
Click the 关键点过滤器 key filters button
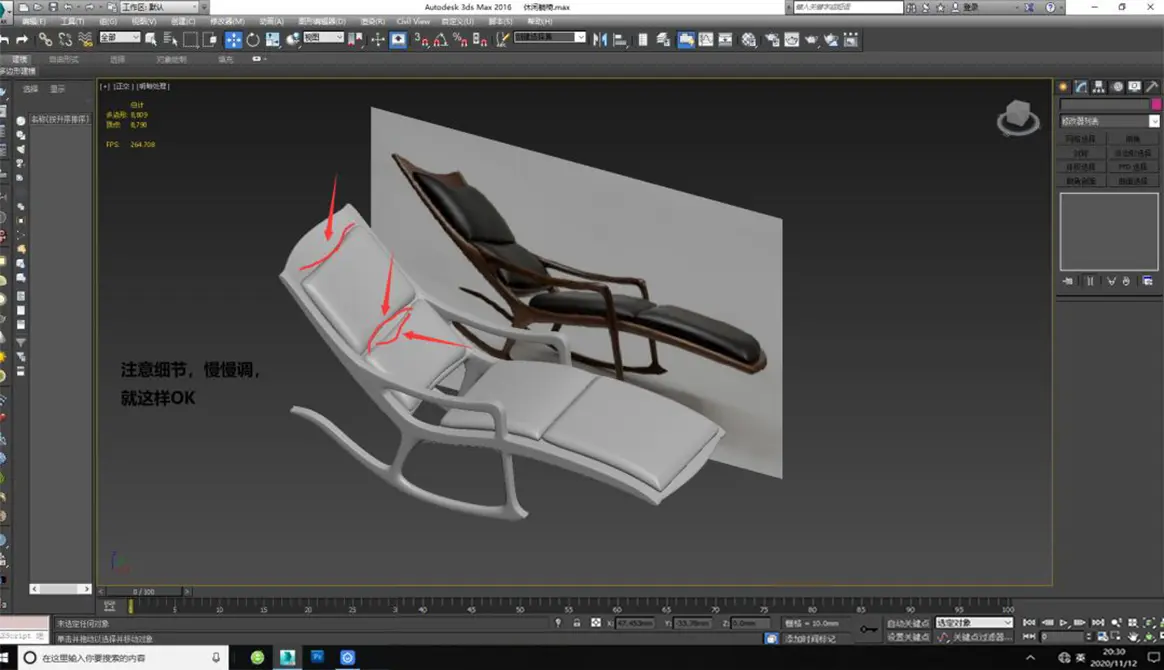[982, 637]
